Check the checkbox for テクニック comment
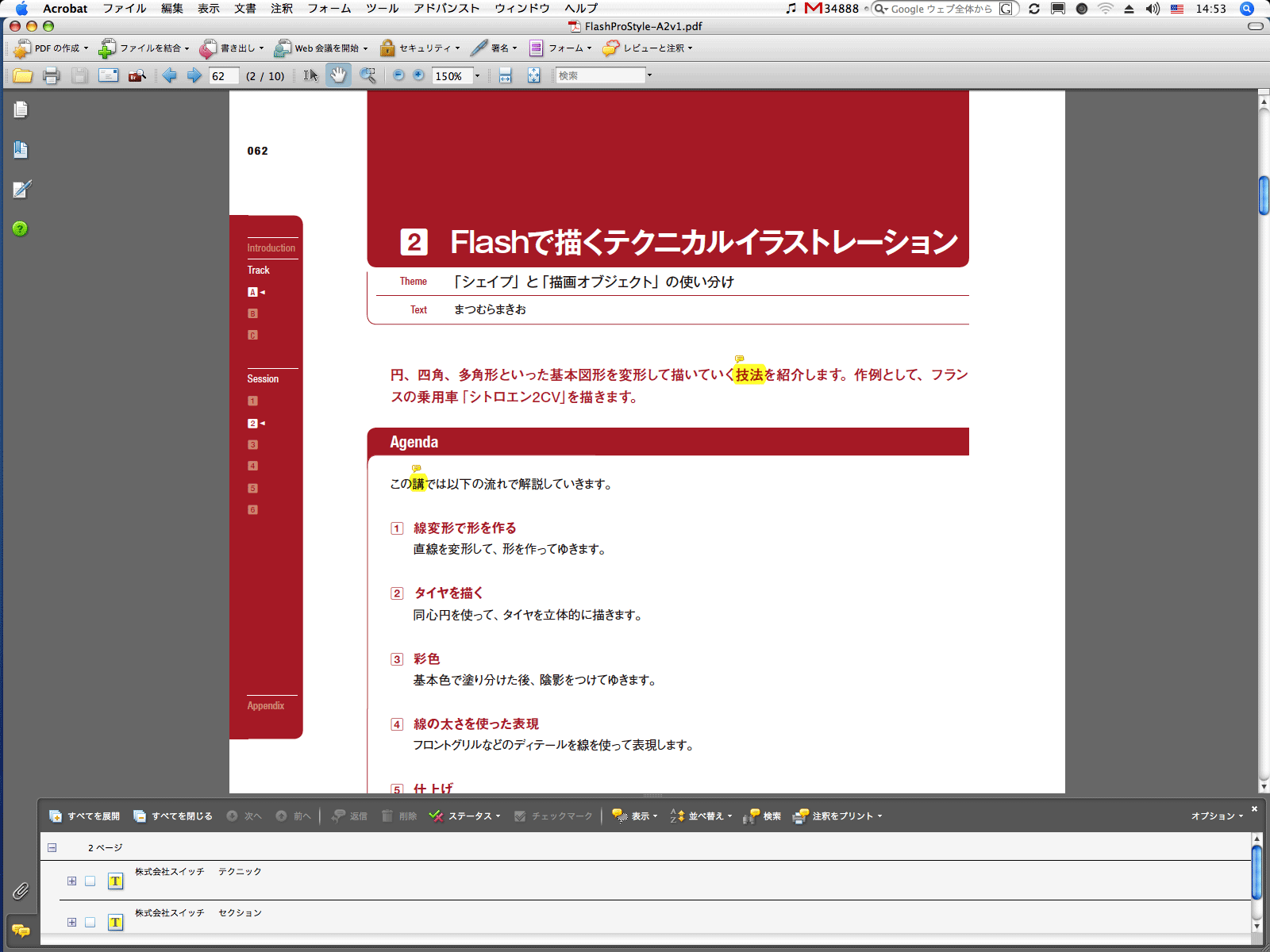This screenshot has width=1270, height=952. [90, 881]
